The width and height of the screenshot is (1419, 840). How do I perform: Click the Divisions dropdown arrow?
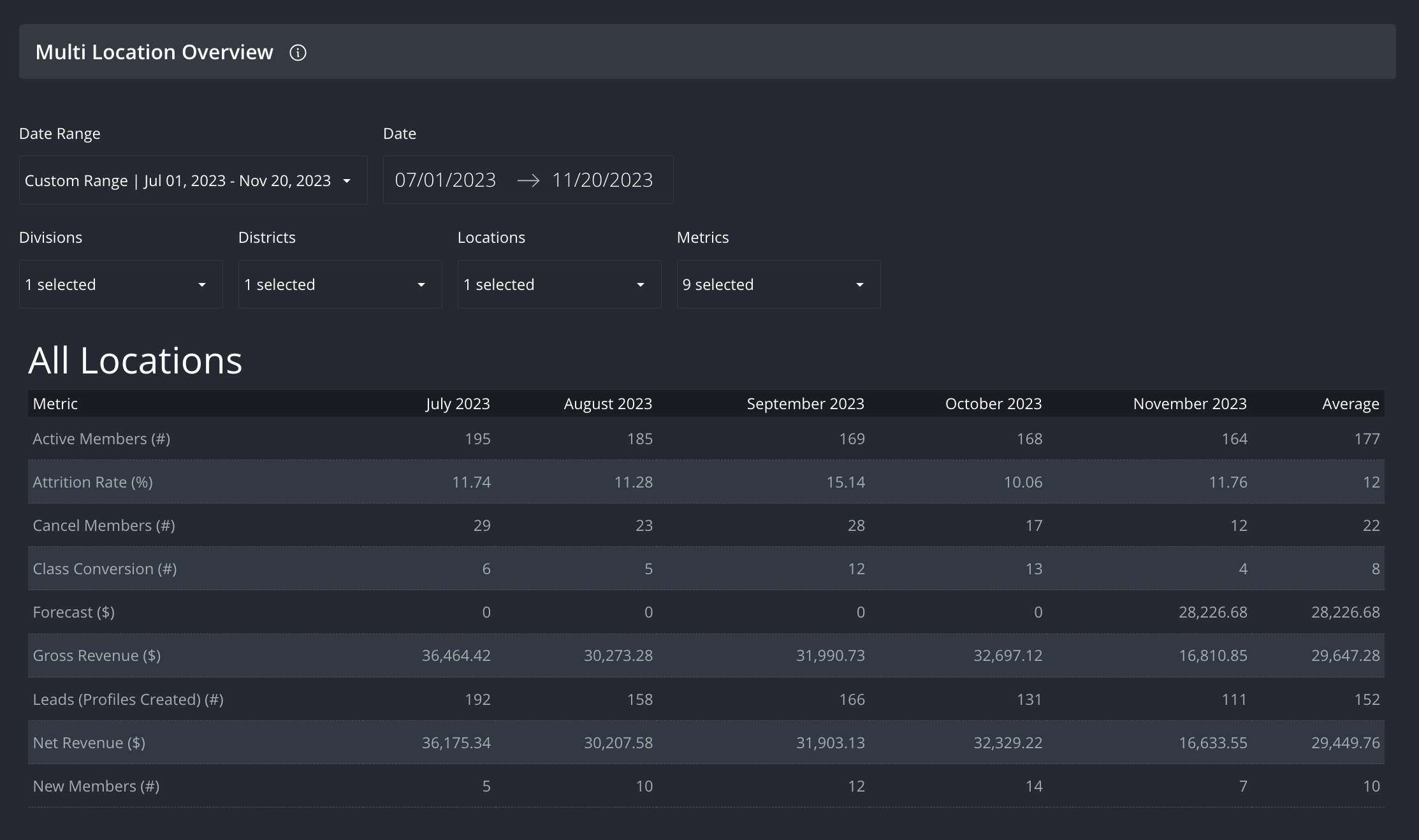click(202, 284)
